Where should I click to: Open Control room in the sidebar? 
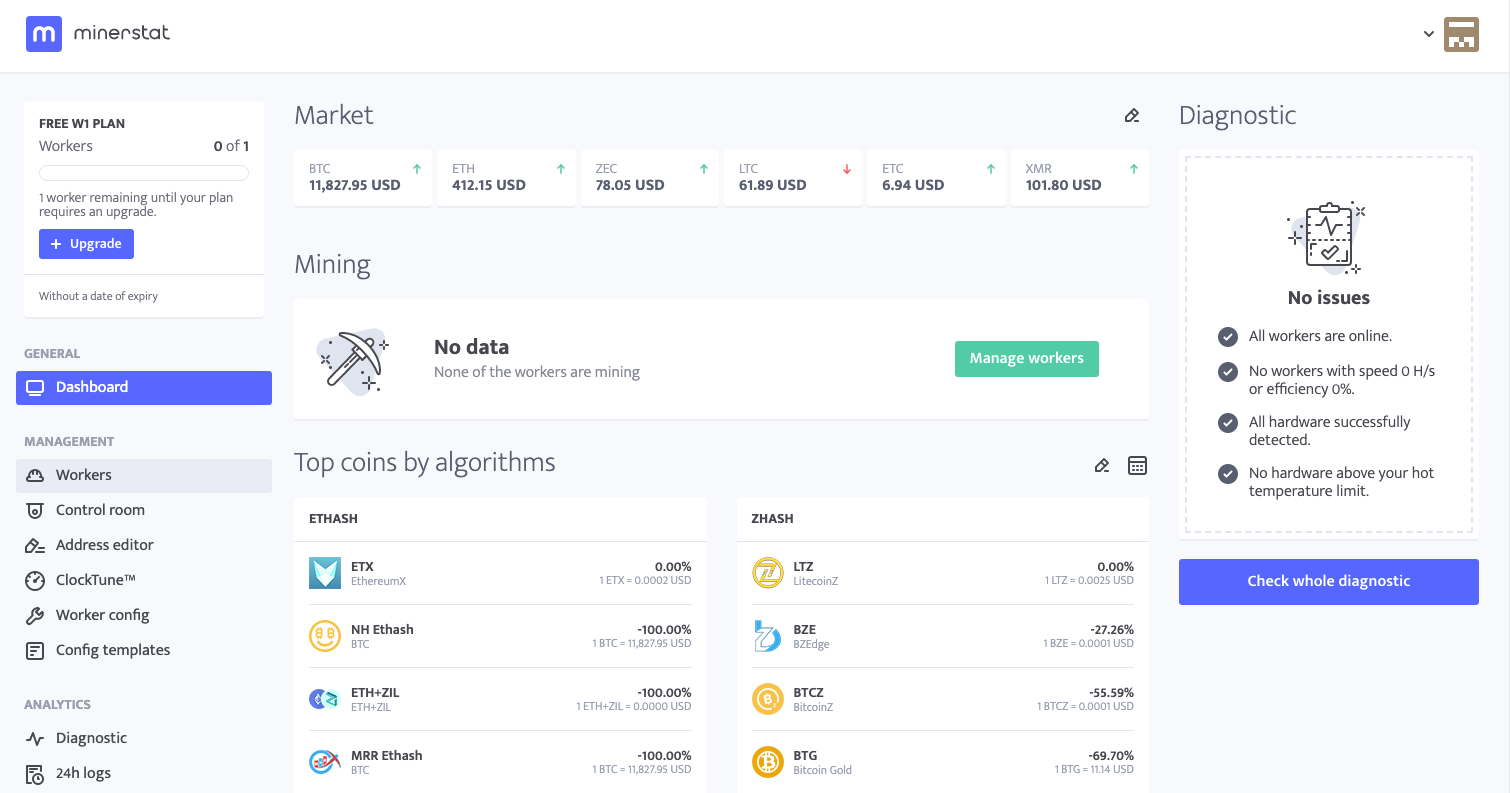(144, 511)
